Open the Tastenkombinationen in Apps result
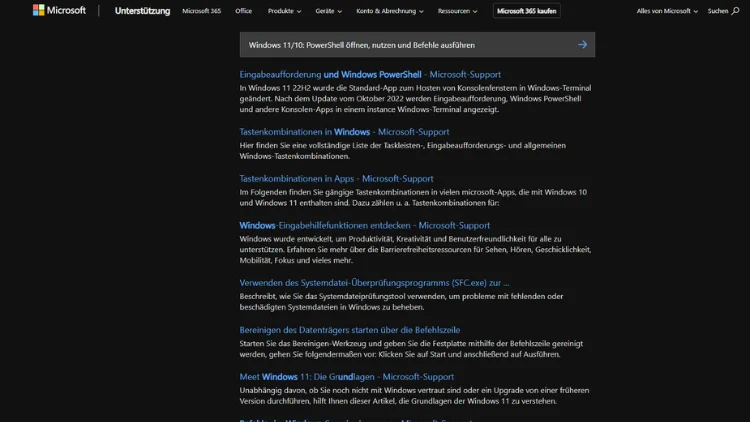Viewport: 750px width, 422px height. pos(336,178)
